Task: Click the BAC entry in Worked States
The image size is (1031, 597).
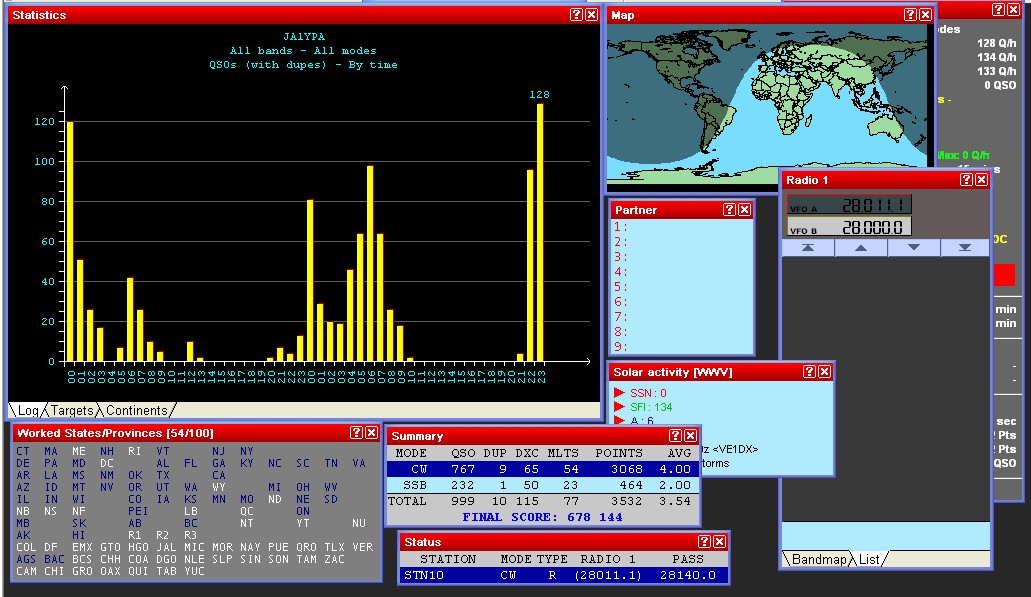Action: 55,560
